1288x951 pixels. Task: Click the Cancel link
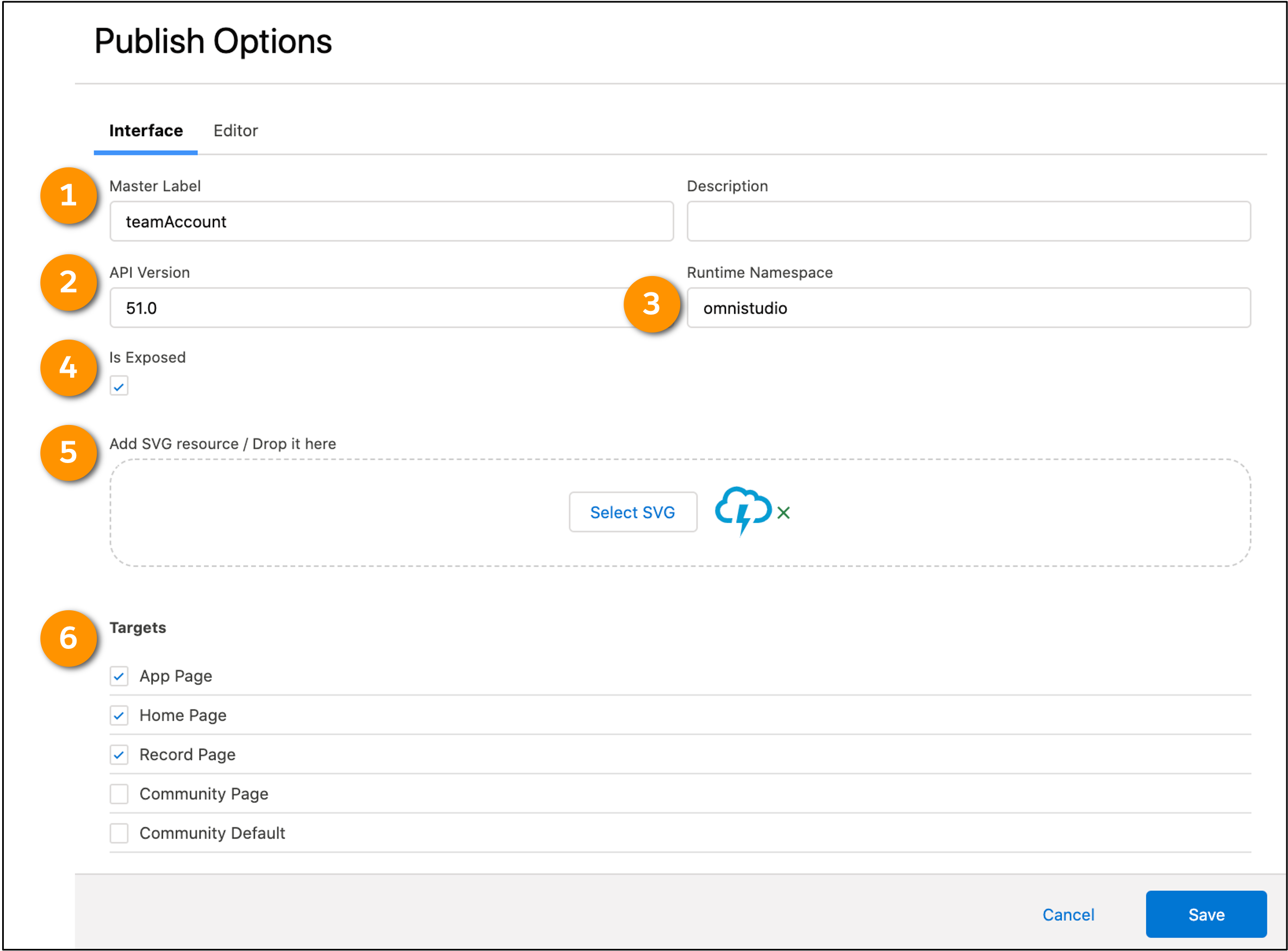pos(1068,914)
